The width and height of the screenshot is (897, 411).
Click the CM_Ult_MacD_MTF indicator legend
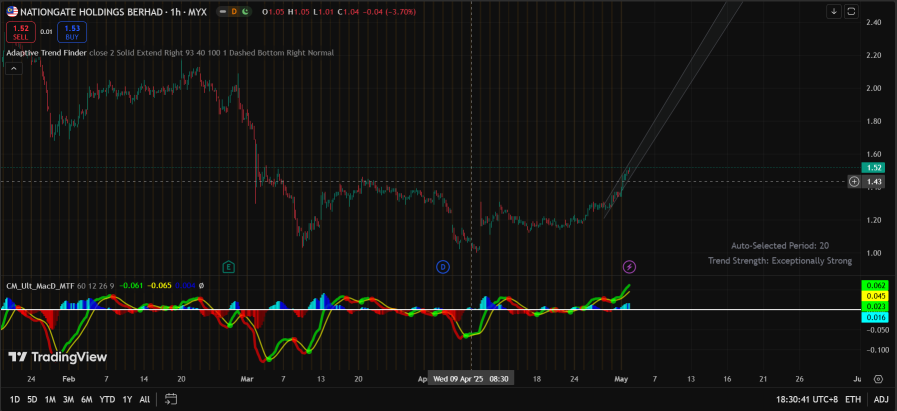tap(41, 285)
